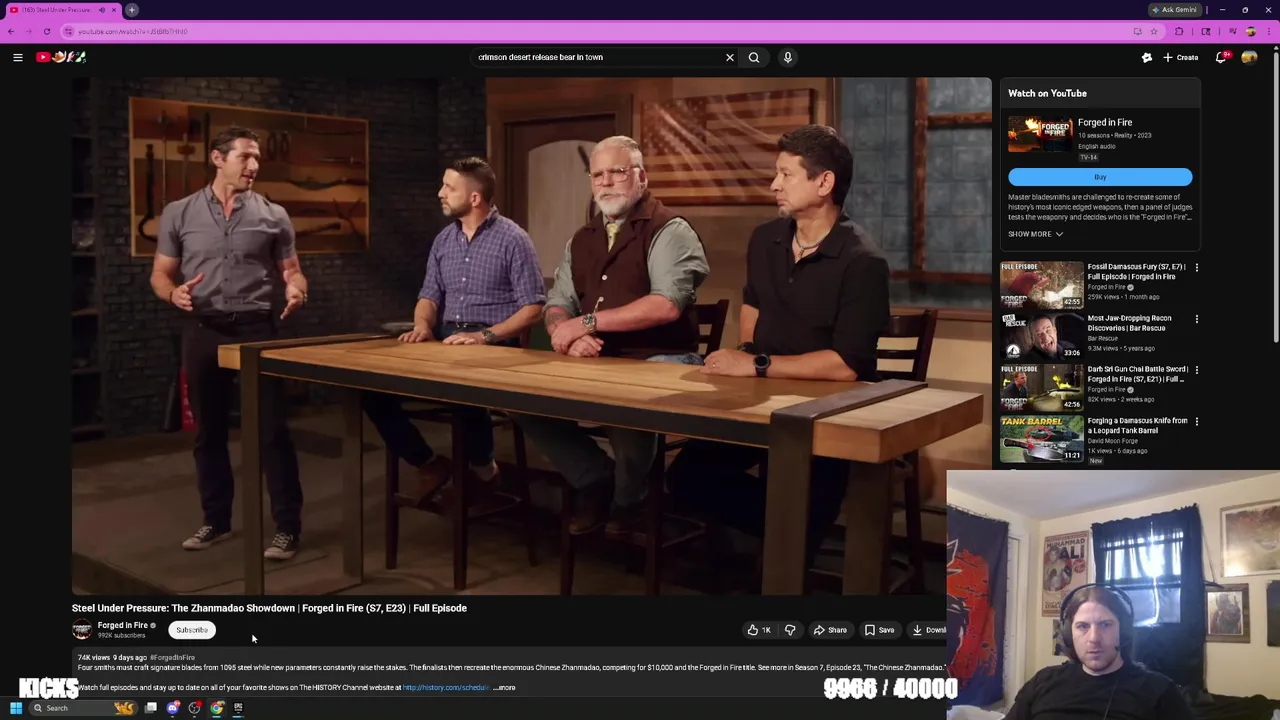The width and height of the screenshot is (1280, 720).
Task: Bookmark the page with the star icon
Action: [1153, 31]
